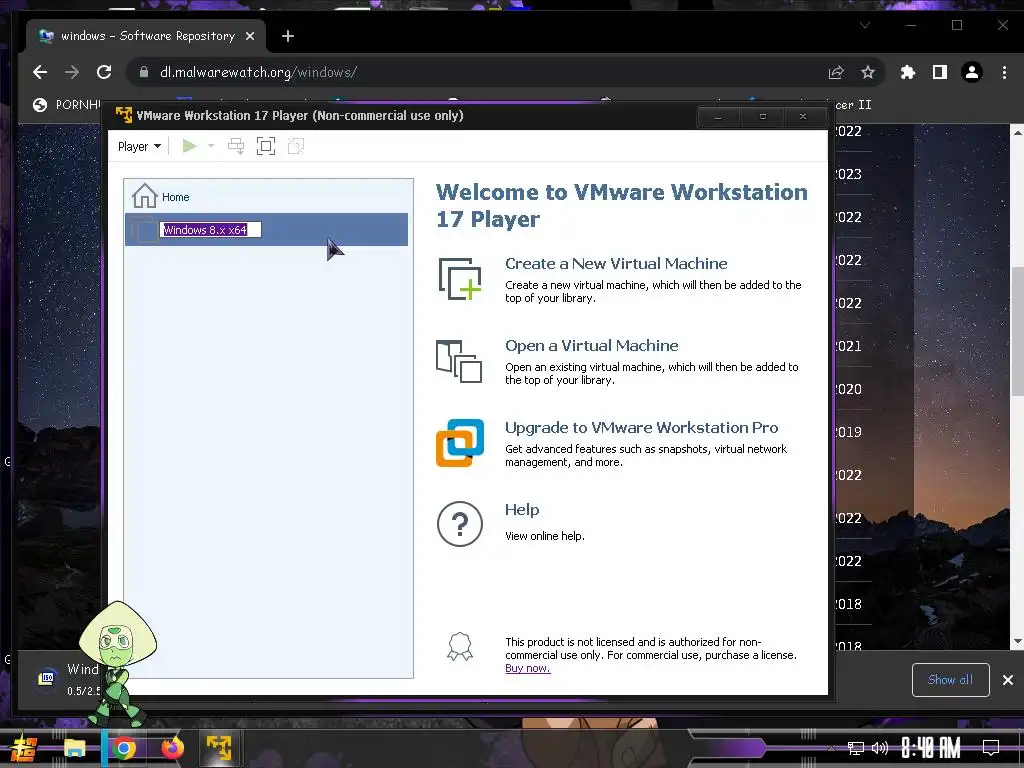
Task: Click the Unity mode toolbar icon
Action: pyautogui.click(x=296, y=146)
